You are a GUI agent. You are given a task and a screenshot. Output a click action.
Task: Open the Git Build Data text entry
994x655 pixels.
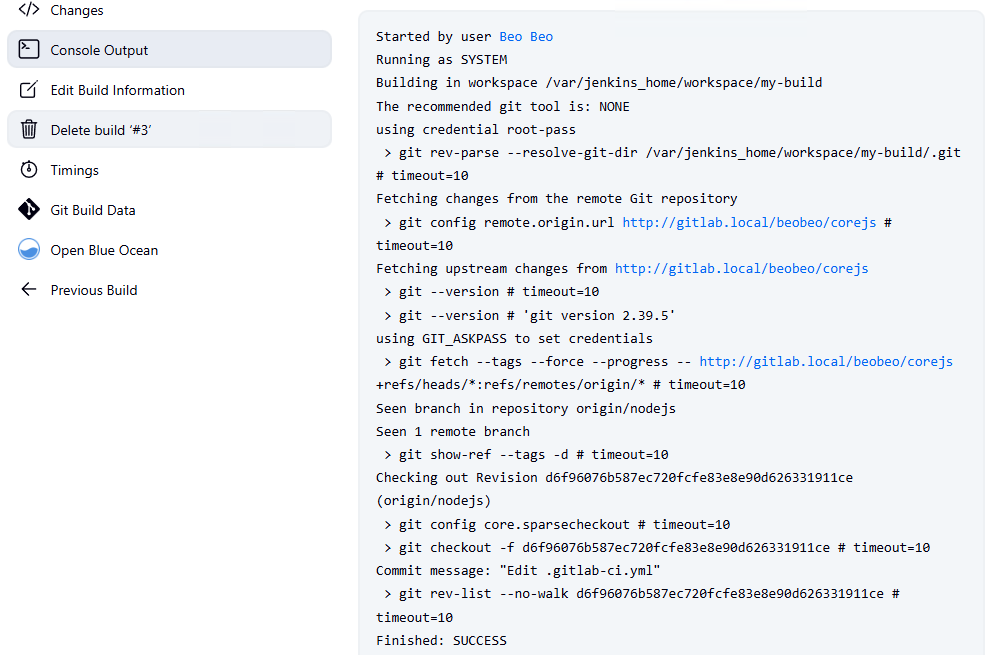pyautogui.click(x=93, y=210)
